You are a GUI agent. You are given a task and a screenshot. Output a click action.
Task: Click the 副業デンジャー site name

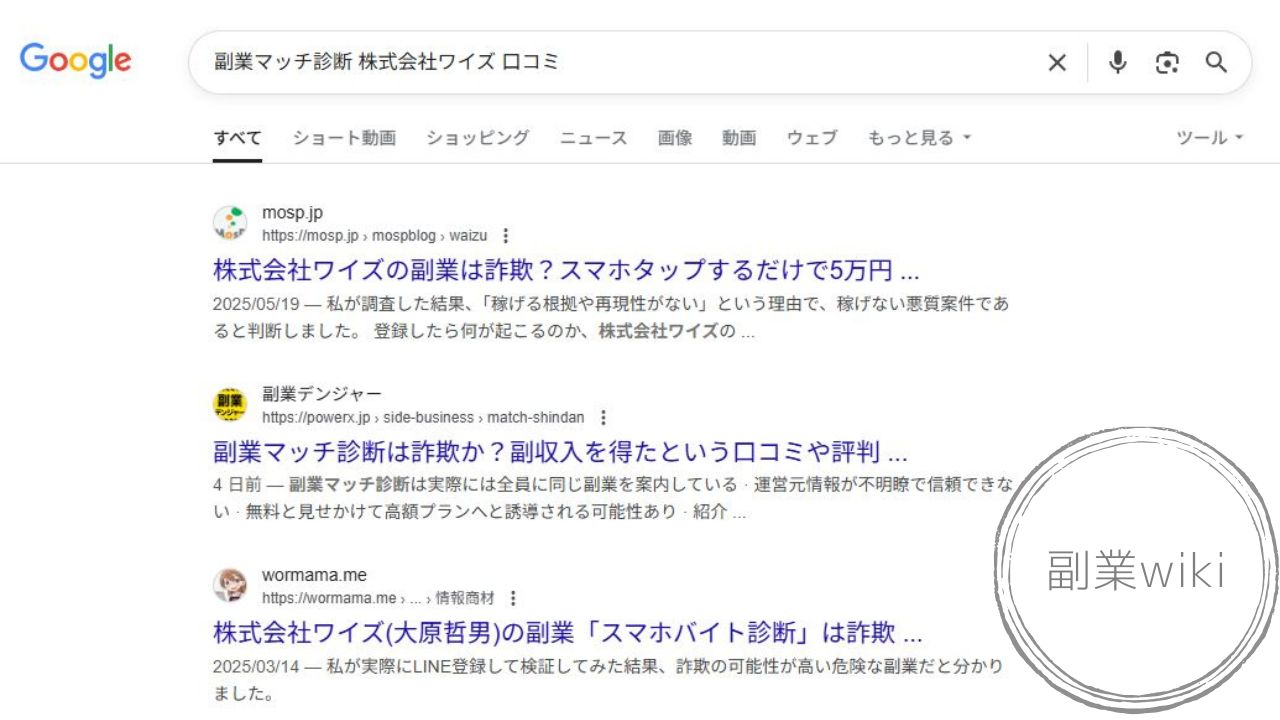point(322,394)
